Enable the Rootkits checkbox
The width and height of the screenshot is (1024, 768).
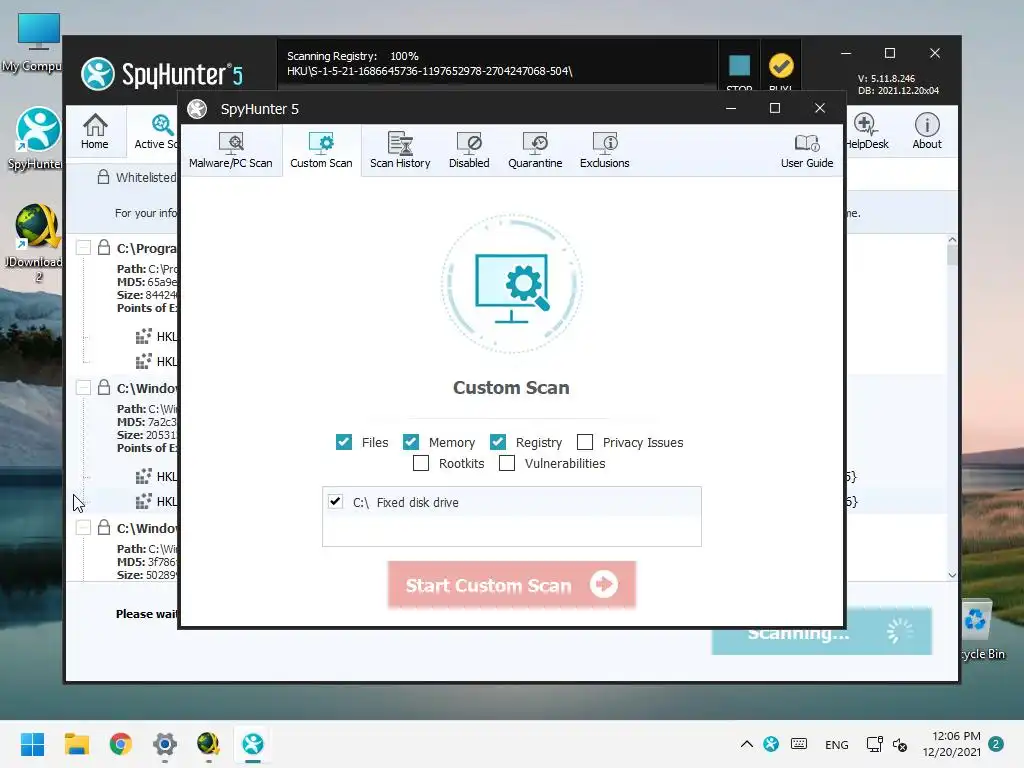[421, 463]
